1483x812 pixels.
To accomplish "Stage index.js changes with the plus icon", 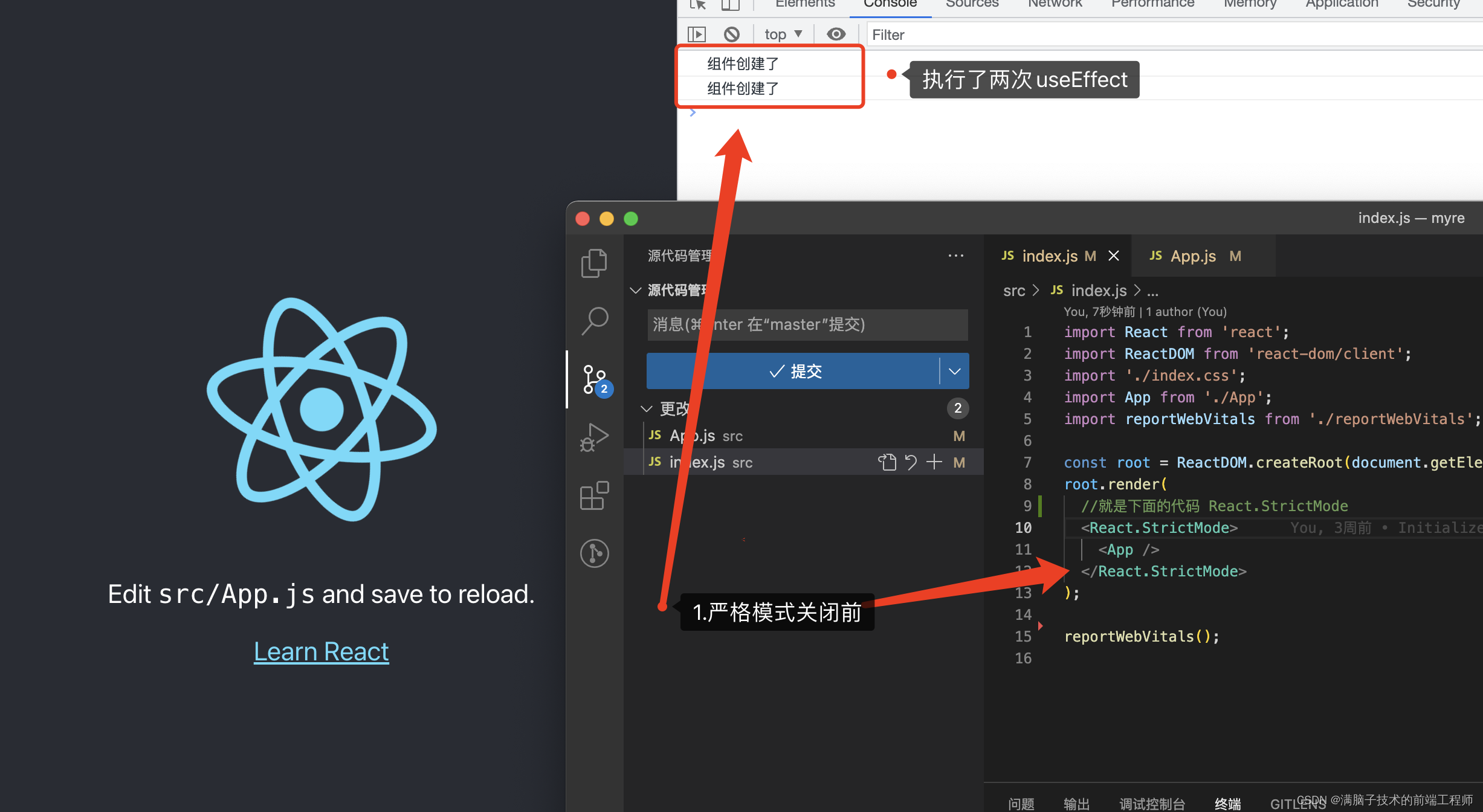I will click(x=934, y=462).
